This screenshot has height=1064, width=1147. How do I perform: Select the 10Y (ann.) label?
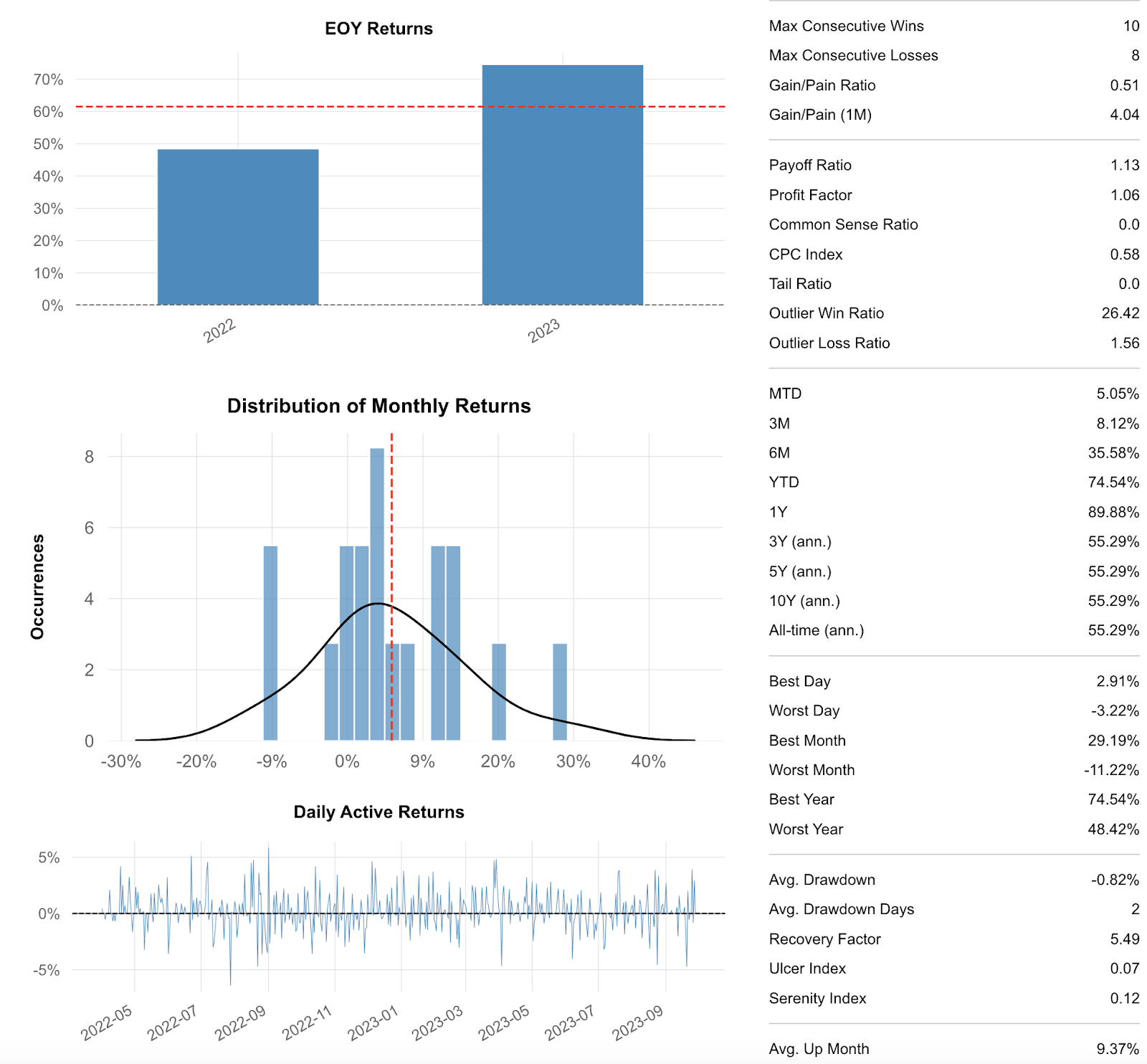tap(804, 601)
